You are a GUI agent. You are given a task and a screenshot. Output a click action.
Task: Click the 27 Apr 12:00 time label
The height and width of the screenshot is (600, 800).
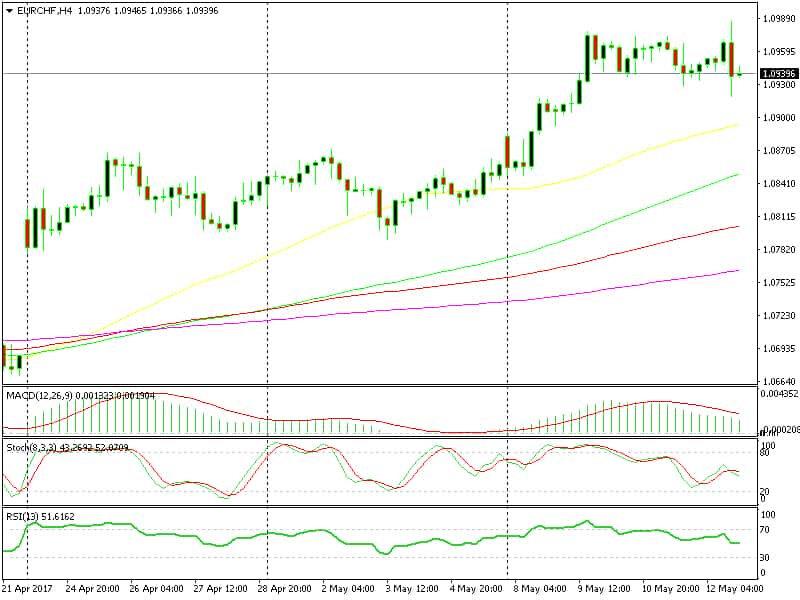220,588
